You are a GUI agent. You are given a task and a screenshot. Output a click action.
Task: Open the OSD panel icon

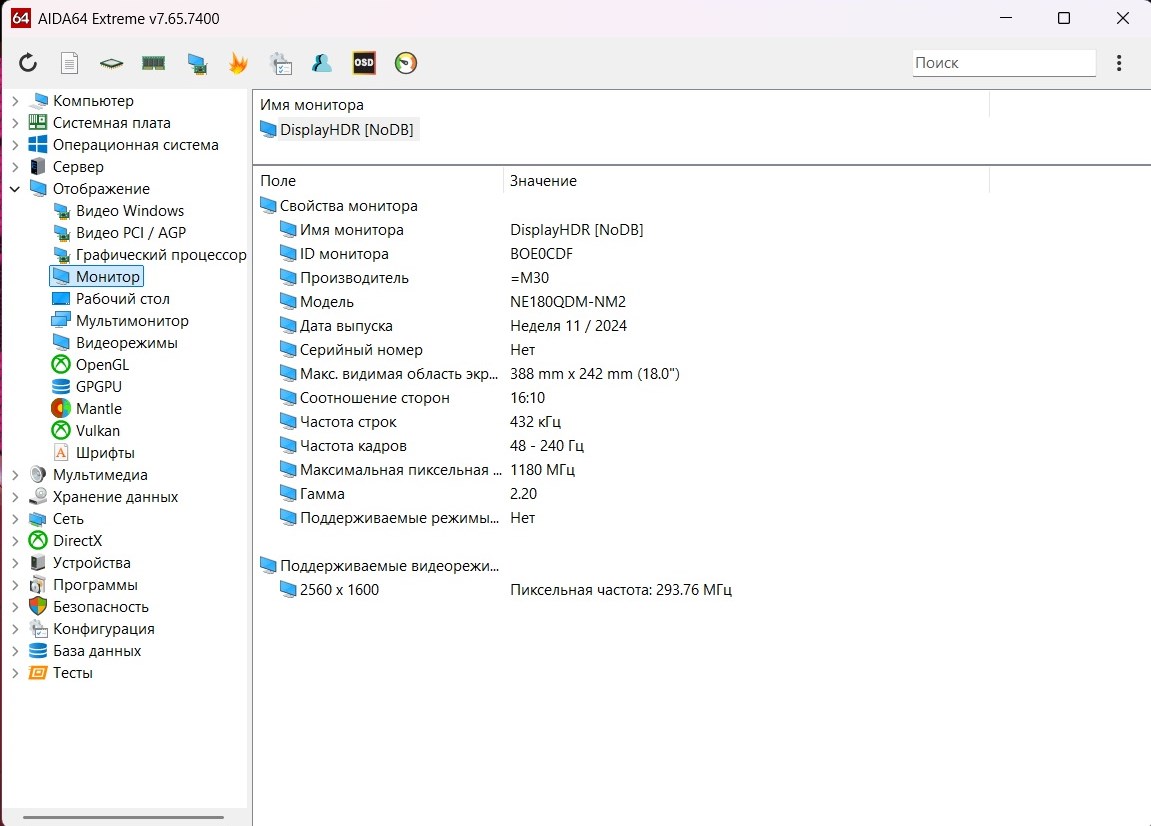pyautogui.click(x=364, y=63)
